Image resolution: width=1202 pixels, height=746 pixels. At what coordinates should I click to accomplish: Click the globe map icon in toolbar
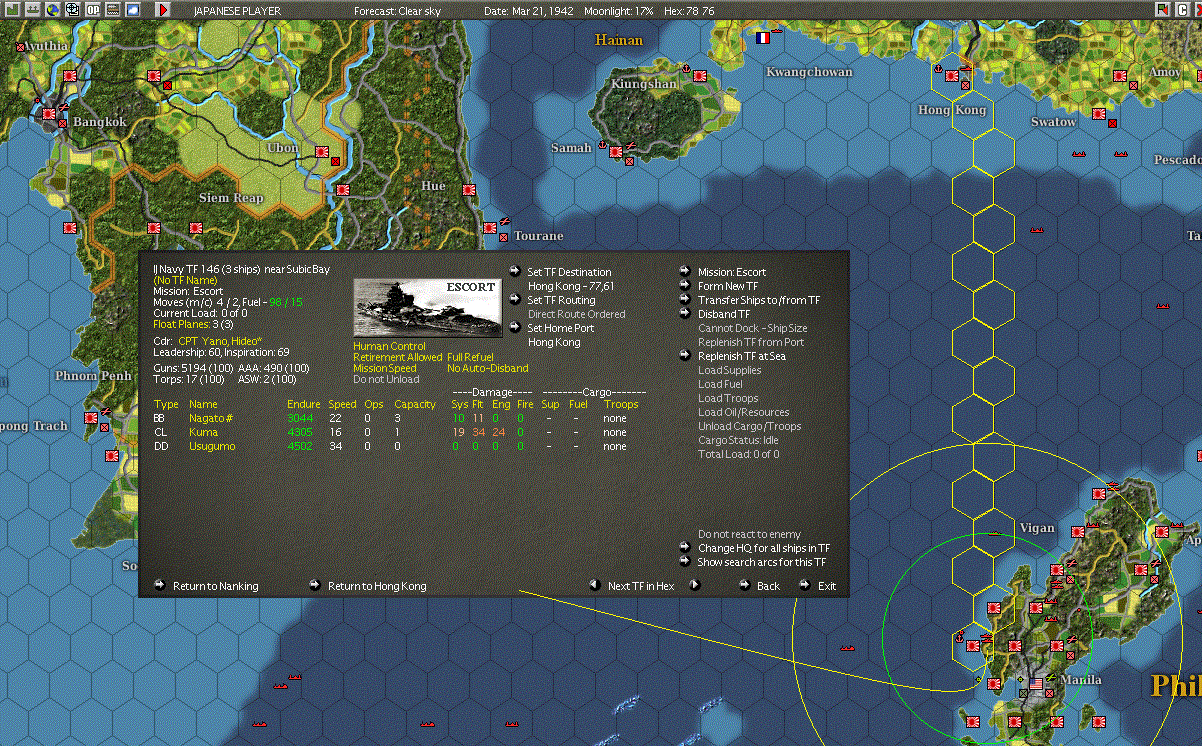52,10
